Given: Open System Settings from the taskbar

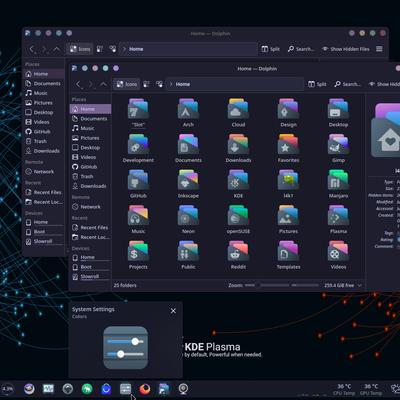Looking at the screenshot, I should click(126, 389).
